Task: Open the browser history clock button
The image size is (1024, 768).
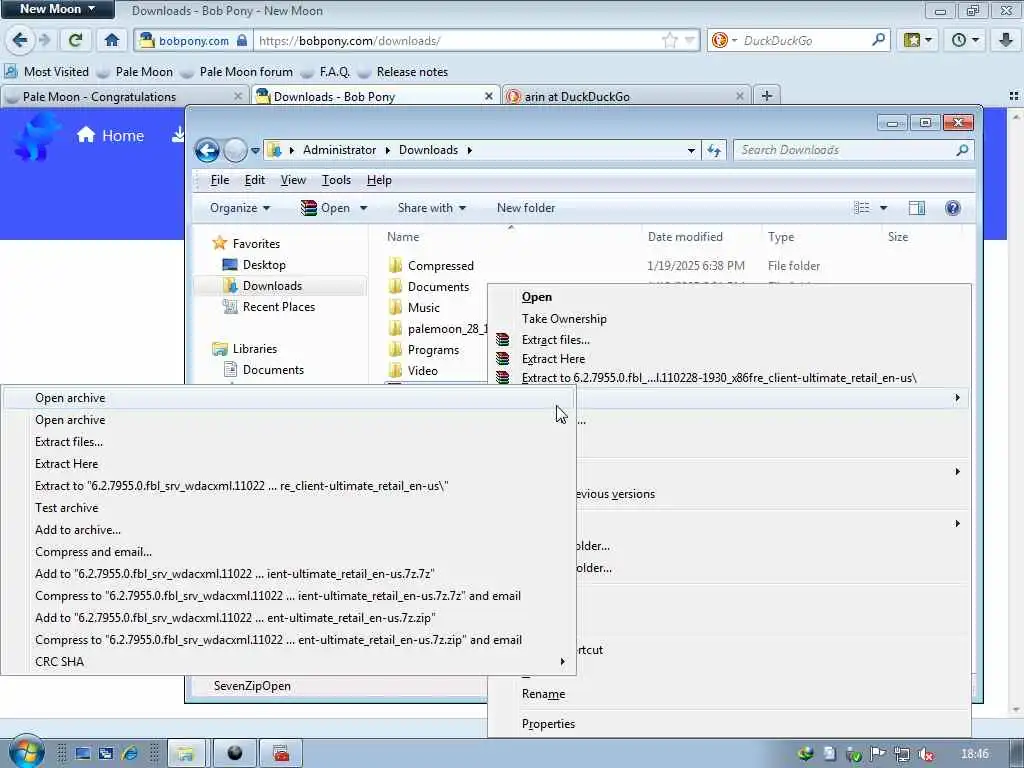Action: click(965, 40)
